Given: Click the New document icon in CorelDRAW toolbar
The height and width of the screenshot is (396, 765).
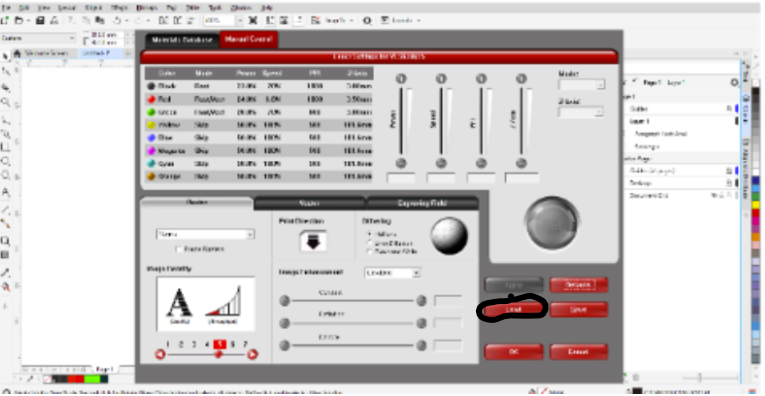Looking at the screenshot, I should pos(5,20).
